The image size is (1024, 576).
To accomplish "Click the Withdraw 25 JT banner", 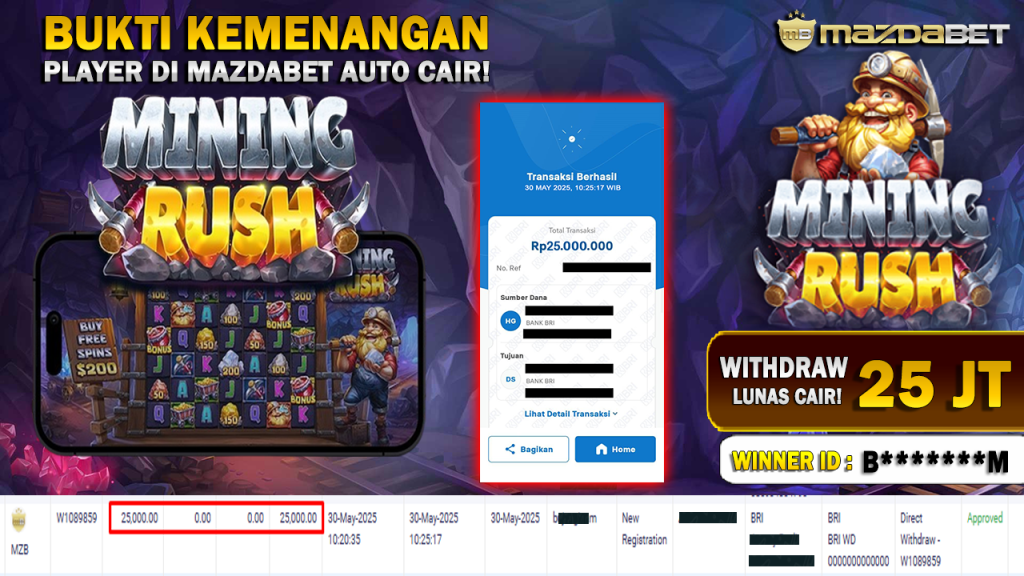I will [x=865, y=382].
